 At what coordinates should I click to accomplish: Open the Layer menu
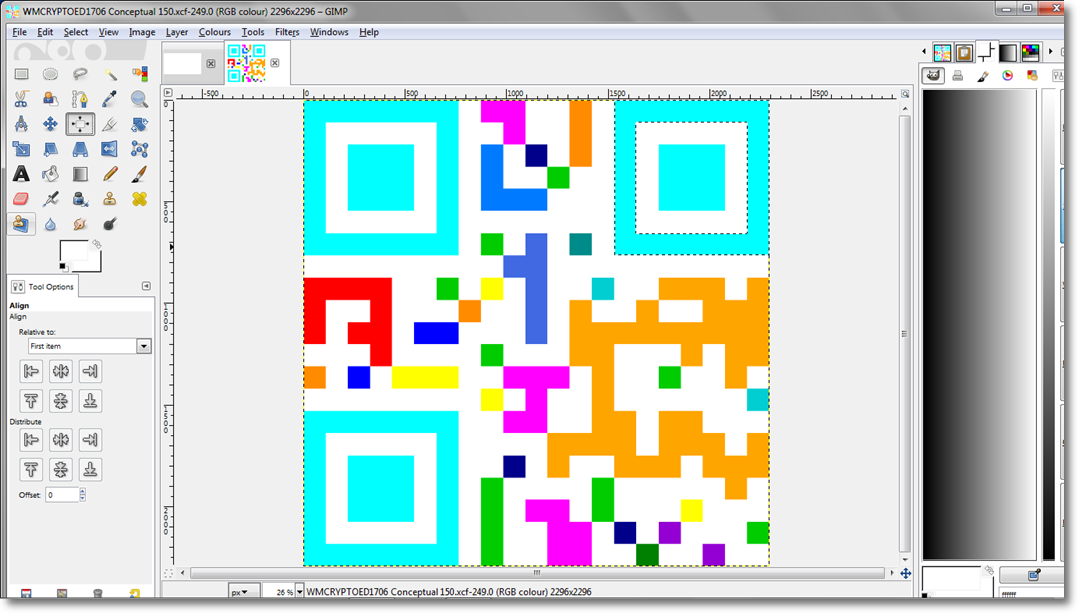point(177,32)
